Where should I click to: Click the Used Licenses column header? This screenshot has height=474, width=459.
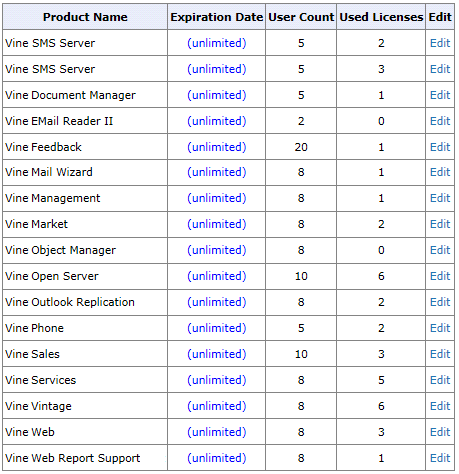click(381, 17)
